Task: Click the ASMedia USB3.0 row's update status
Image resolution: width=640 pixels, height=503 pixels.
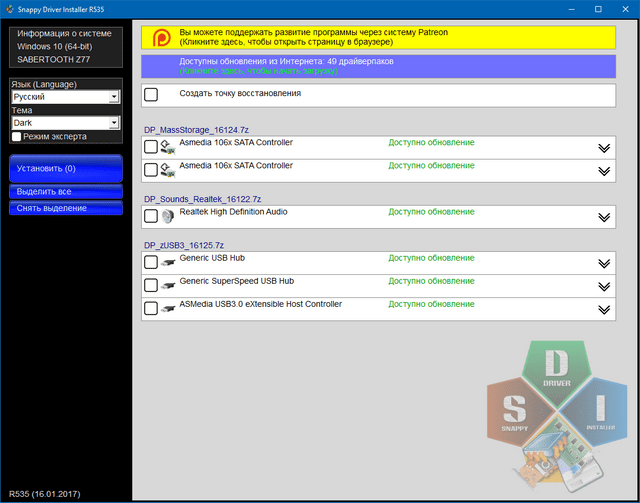Action: point(431,304)
